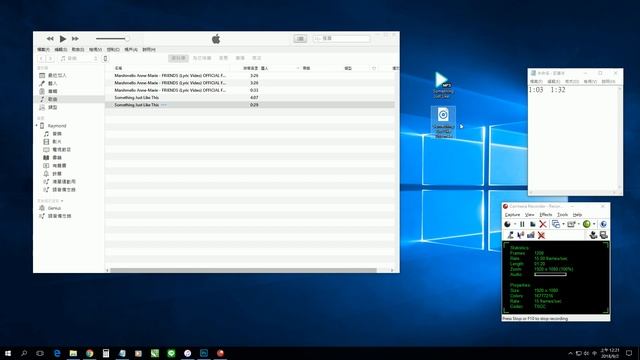This screenshot has height=360, width=640.
Task: Expand the green round button's dropdown arrow
Action: [594, 224]
